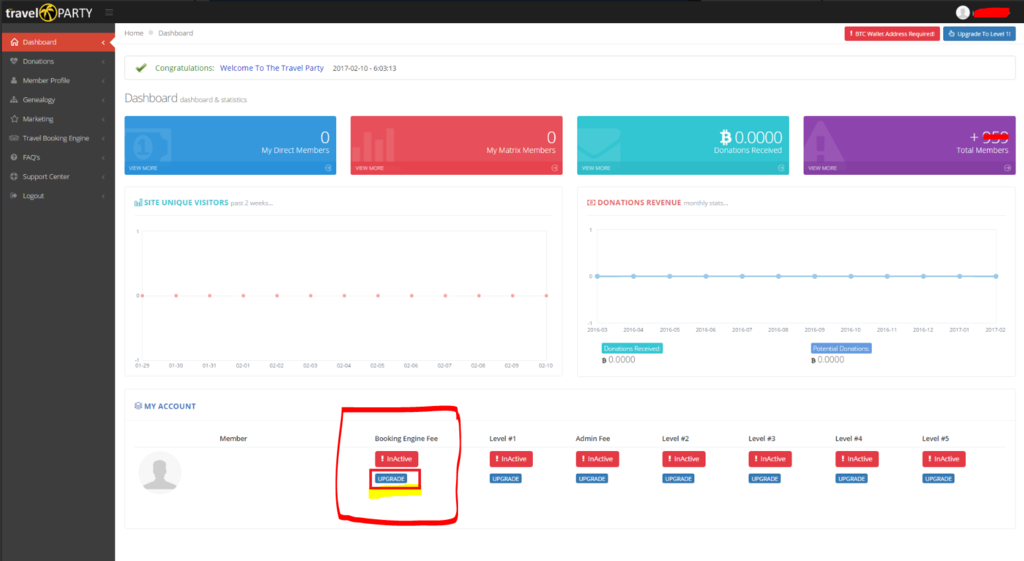
Task: Click Upgrade To Level 1 button
Action: 979,34
